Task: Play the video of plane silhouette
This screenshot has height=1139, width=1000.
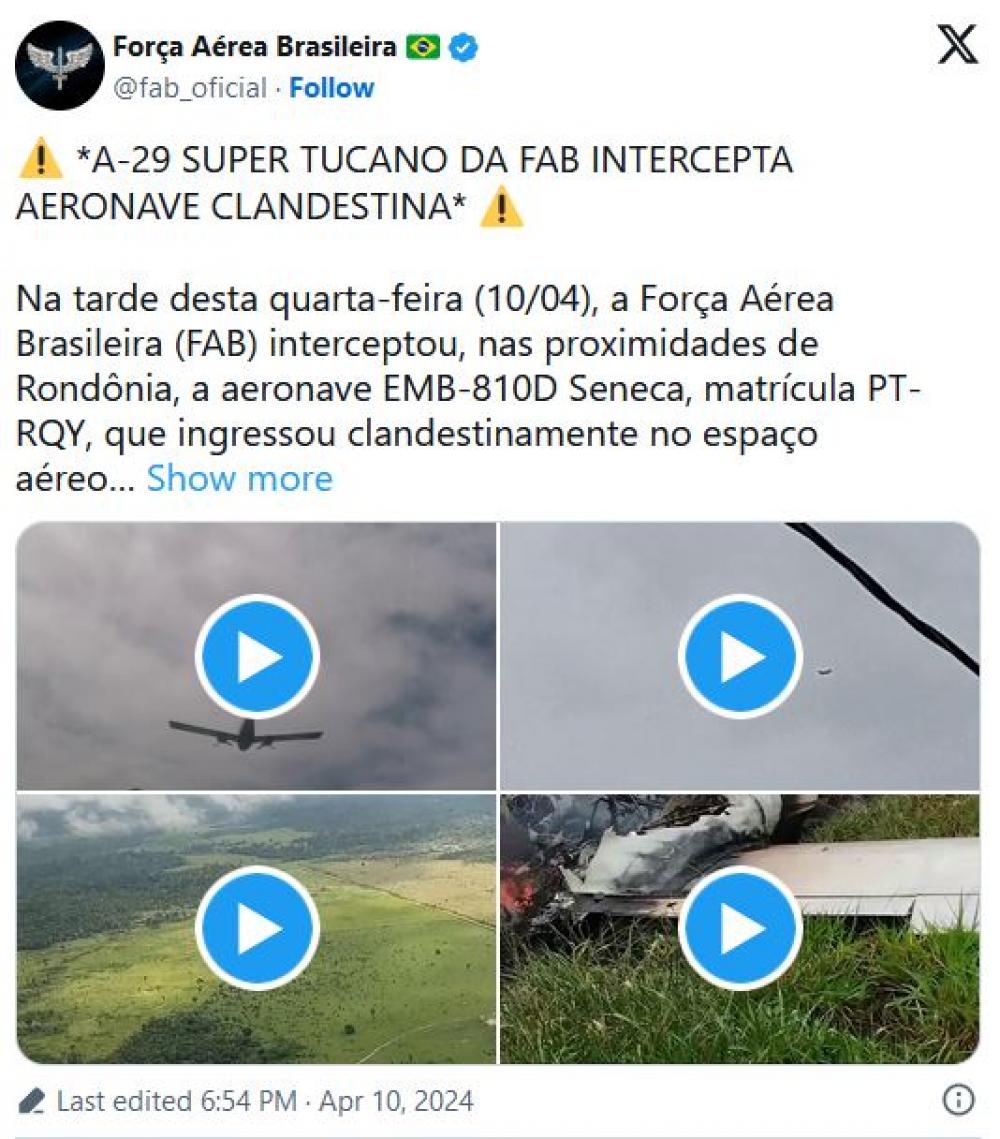Action: click(x=257, y=657)
